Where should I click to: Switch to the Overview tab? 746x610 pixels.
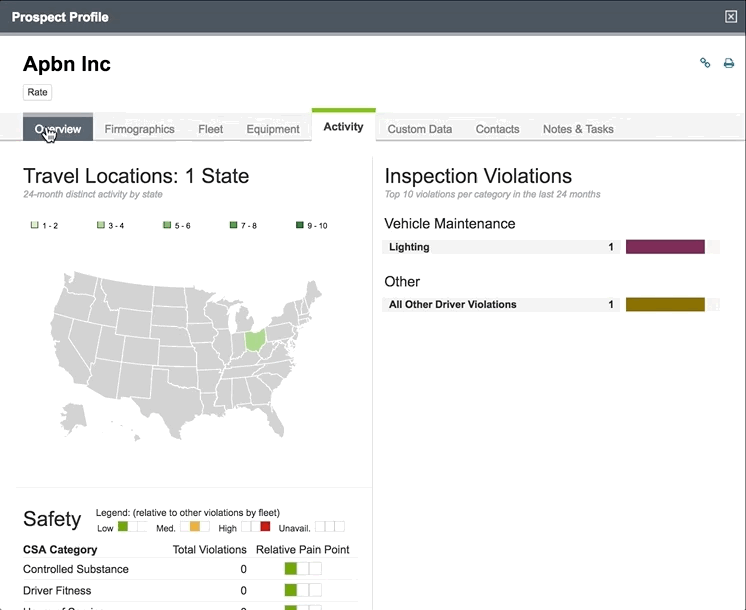58,129
